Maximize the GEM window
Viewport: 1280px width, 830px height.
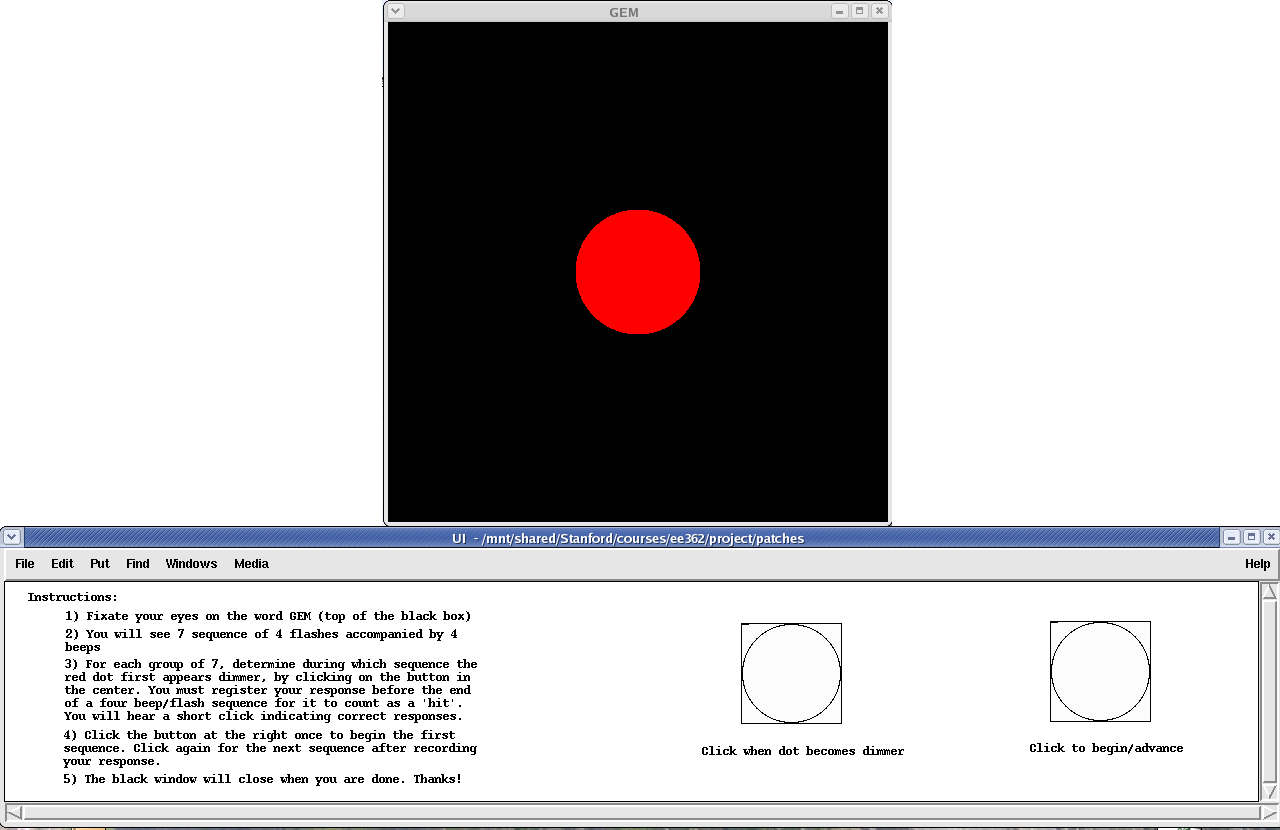point(859,11)
